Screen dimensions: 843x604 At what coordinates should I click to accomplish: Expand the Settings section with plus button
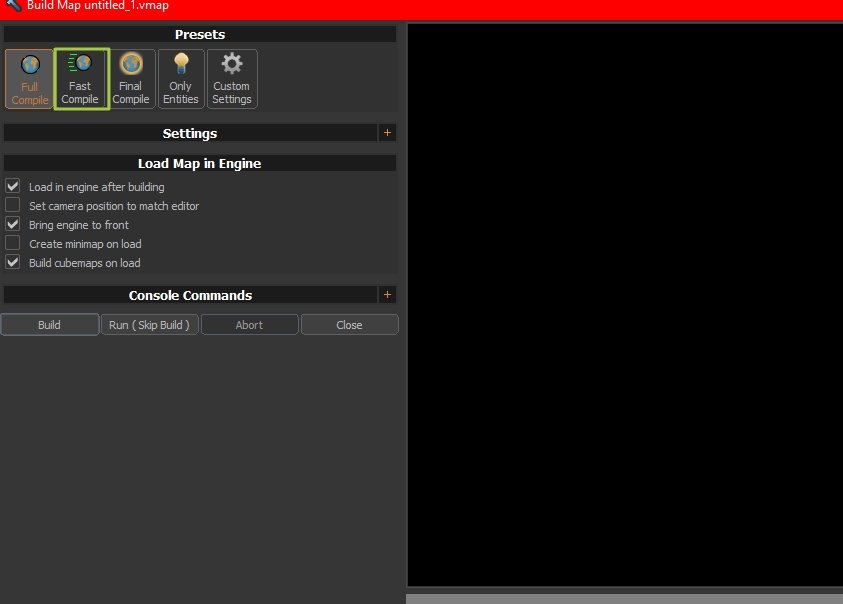pos(387,133)
